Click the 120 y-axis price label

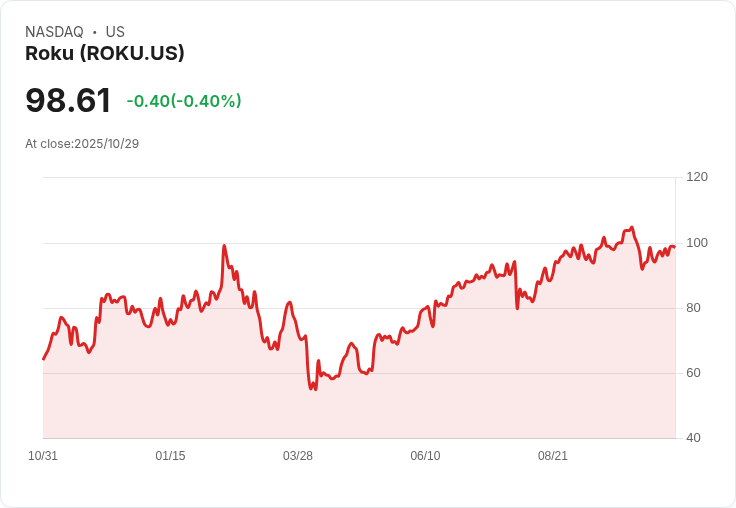click(697, 177)
